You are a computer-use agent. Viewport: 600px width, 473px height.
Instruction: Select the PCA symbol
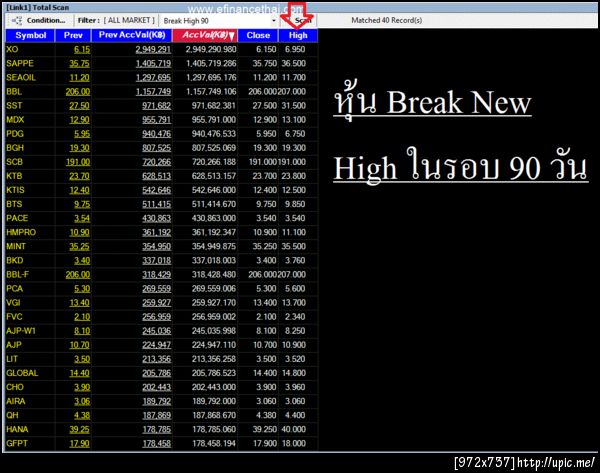(x=15, y=289)
